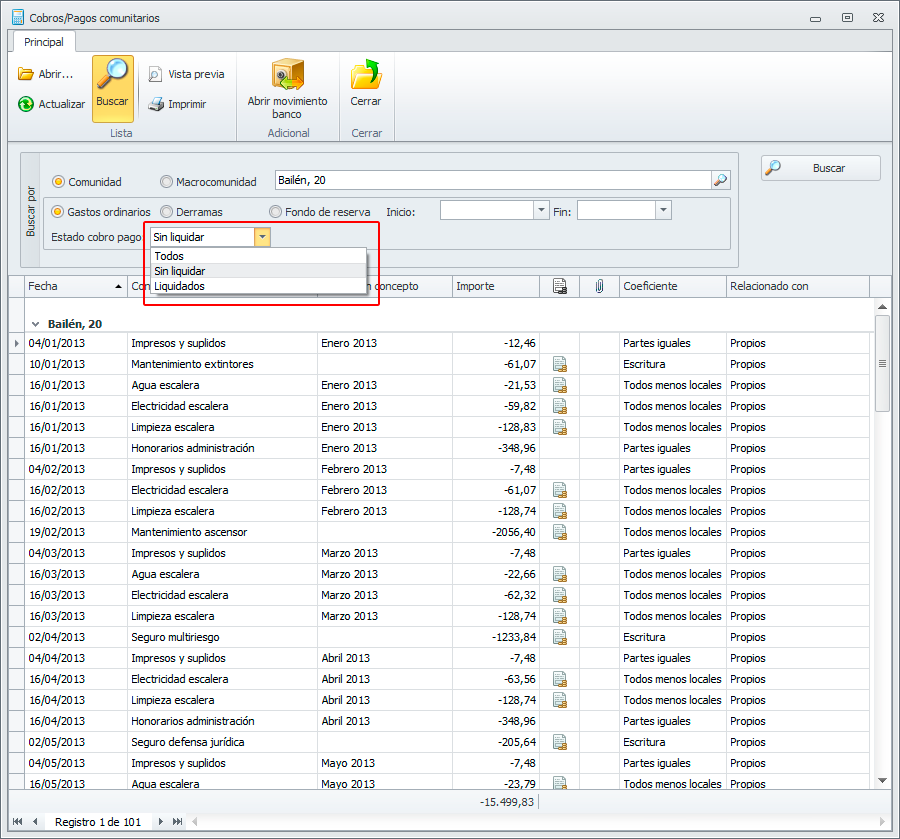Click the large Buscar ribbon button
900x839 pixels.
tap(113, 87)
